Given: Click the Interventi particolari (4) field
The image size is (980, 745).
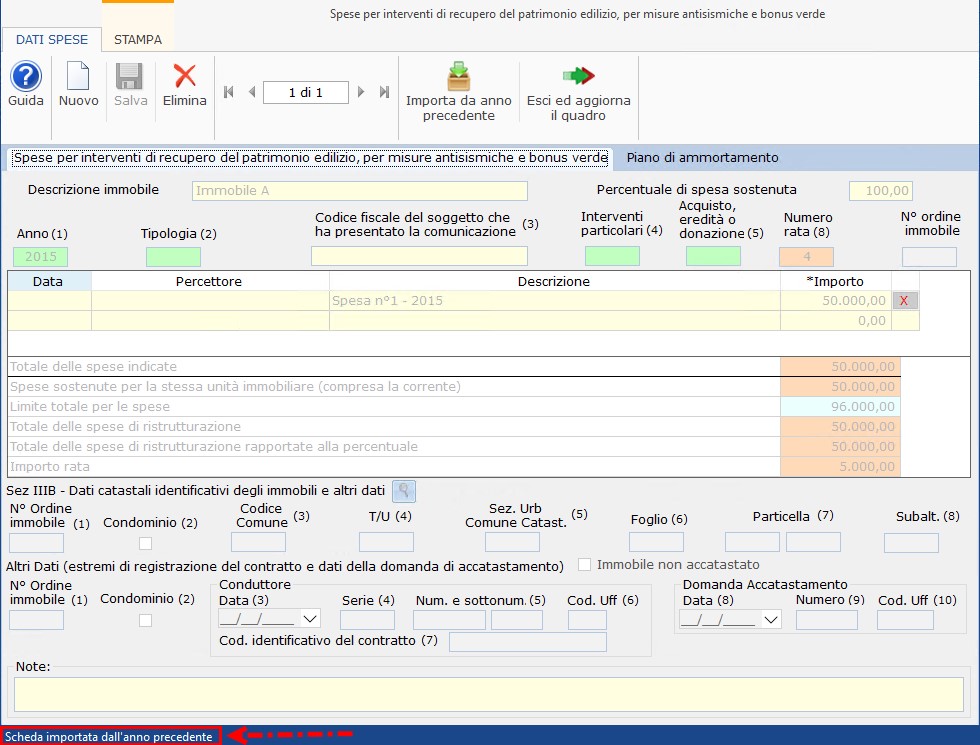Looking at the screenshot, I should pos(612,256).
